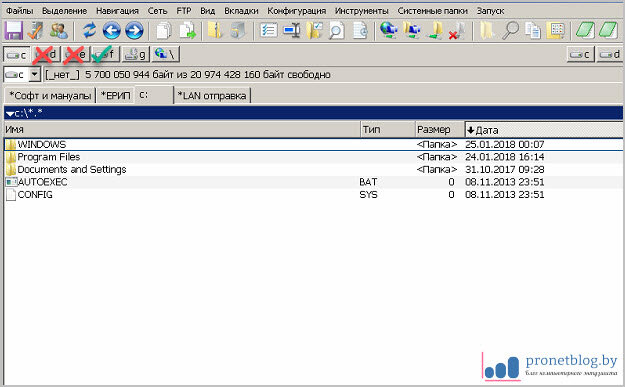Select the c: folder tab
625x387 pixels.
[155, 95]
